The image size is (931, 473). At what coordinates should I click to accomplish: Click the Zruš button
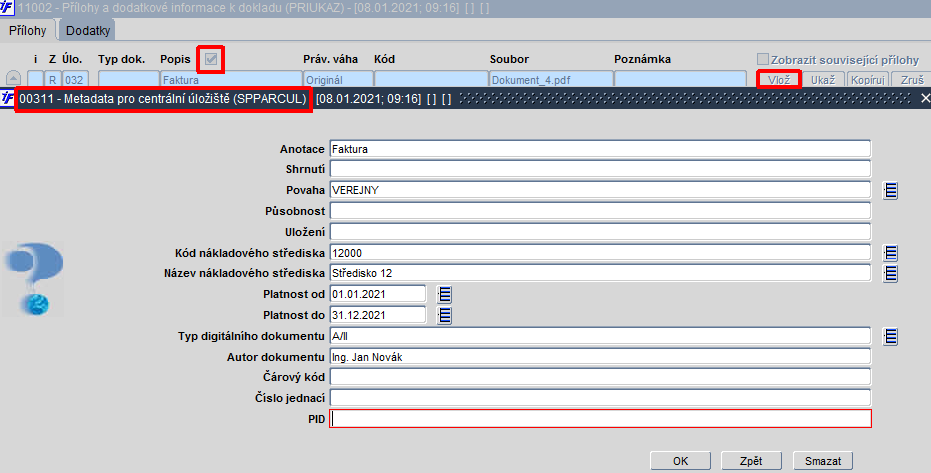[x=911, y=80]
